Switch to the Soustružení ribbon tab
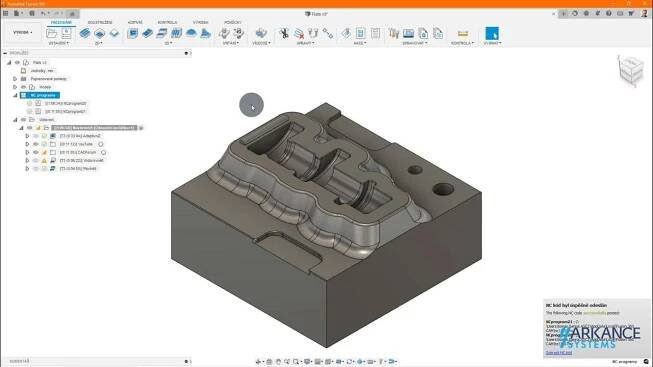The height and width of the screenshot is (367, 653). (x=100, y=22)
